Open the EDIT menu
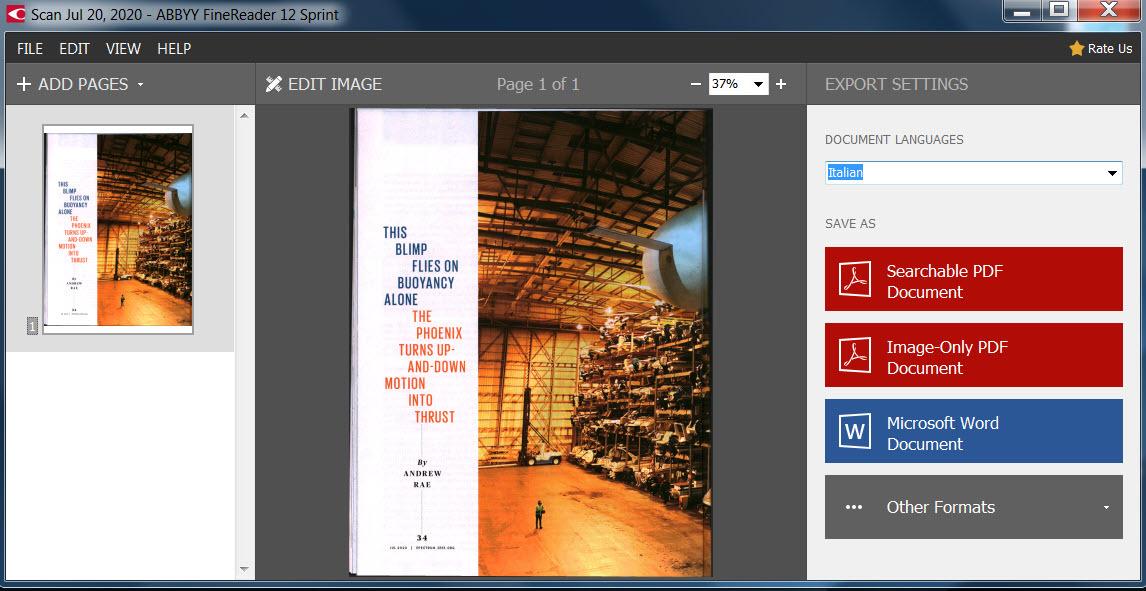 click(x=75, y=48)
